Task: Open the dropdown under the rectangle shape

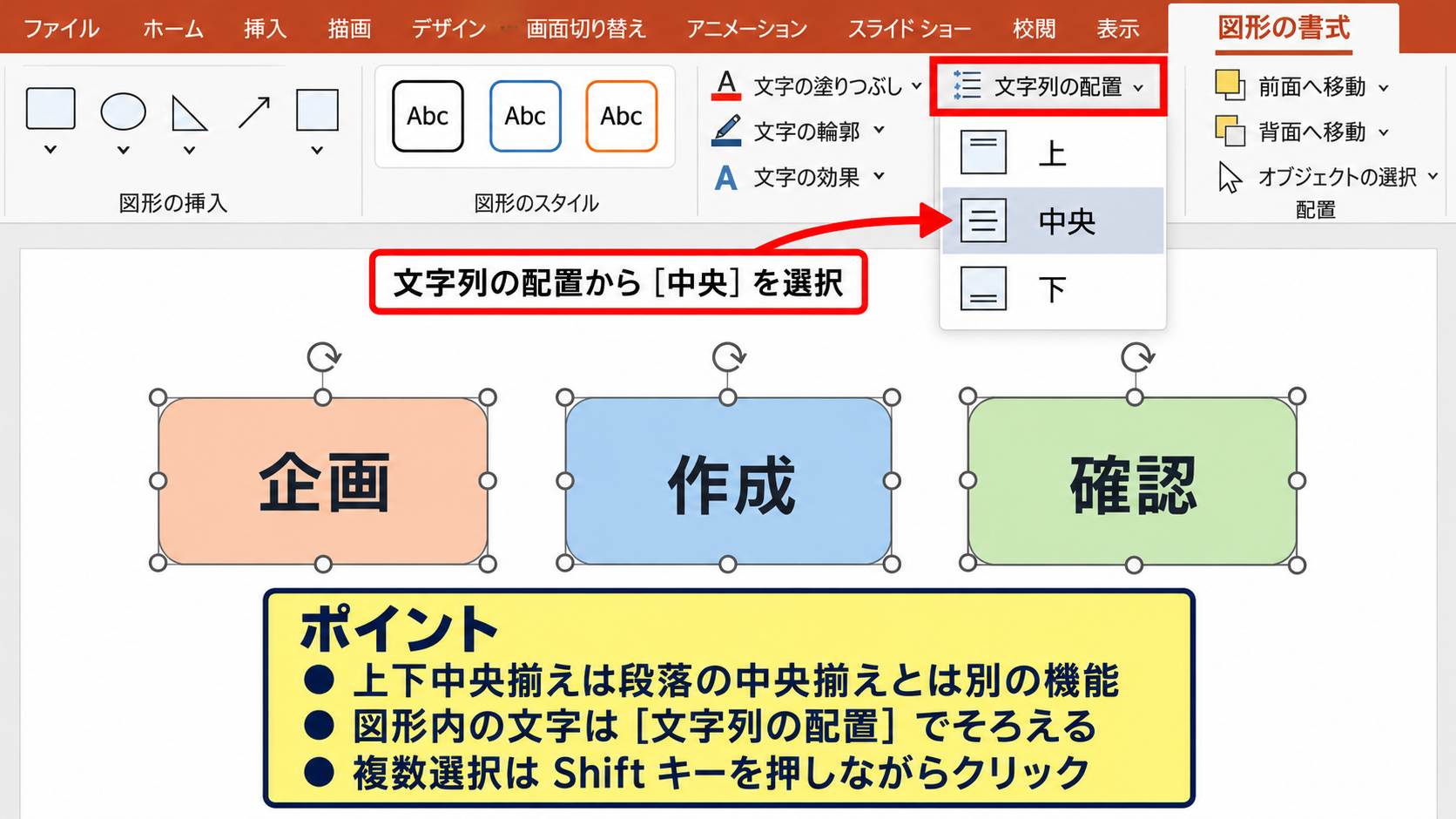Action: tap(51, 150)
